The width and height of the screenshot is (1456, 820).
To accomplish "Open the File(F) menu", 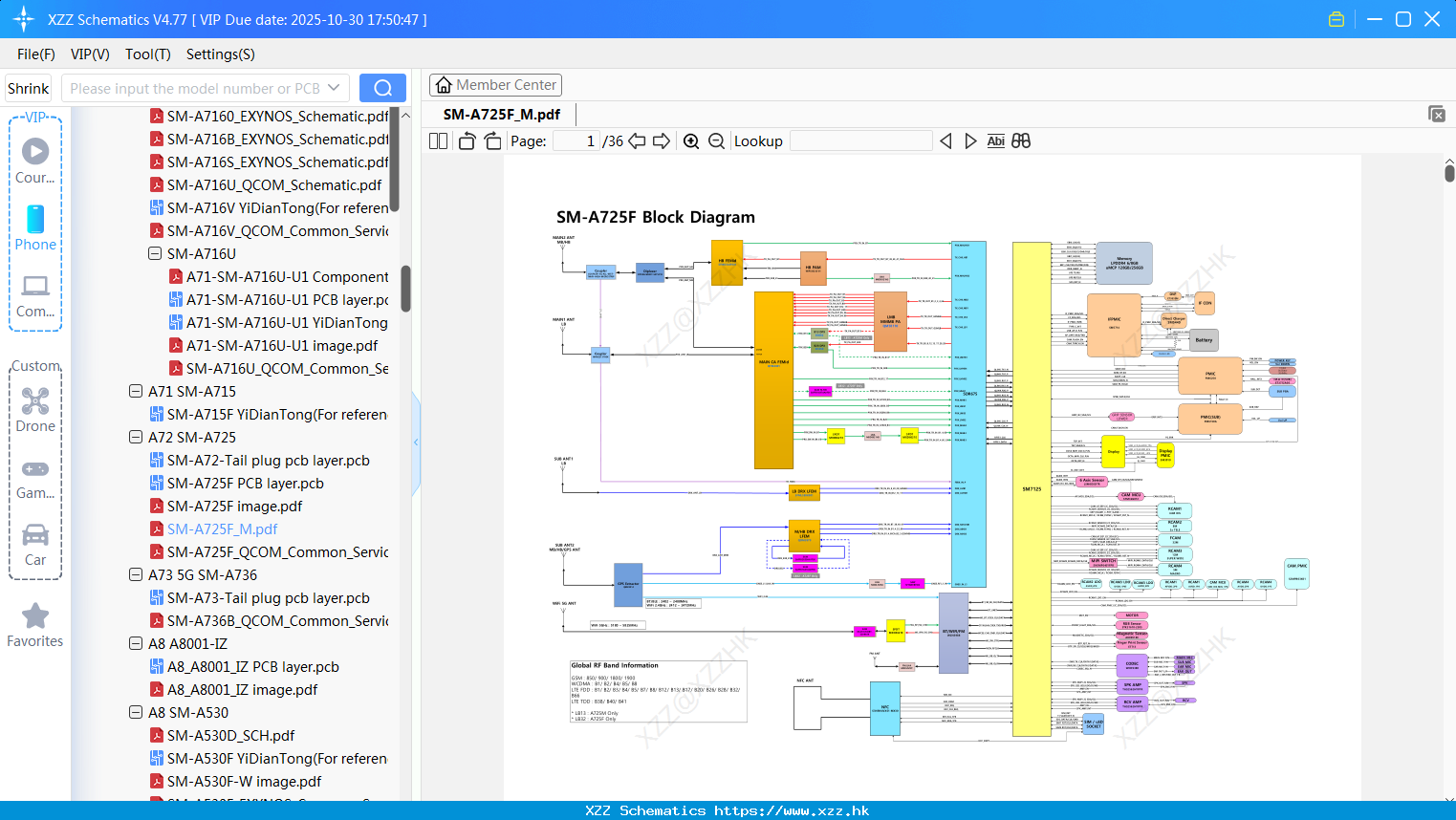I will tap(36, 54).
